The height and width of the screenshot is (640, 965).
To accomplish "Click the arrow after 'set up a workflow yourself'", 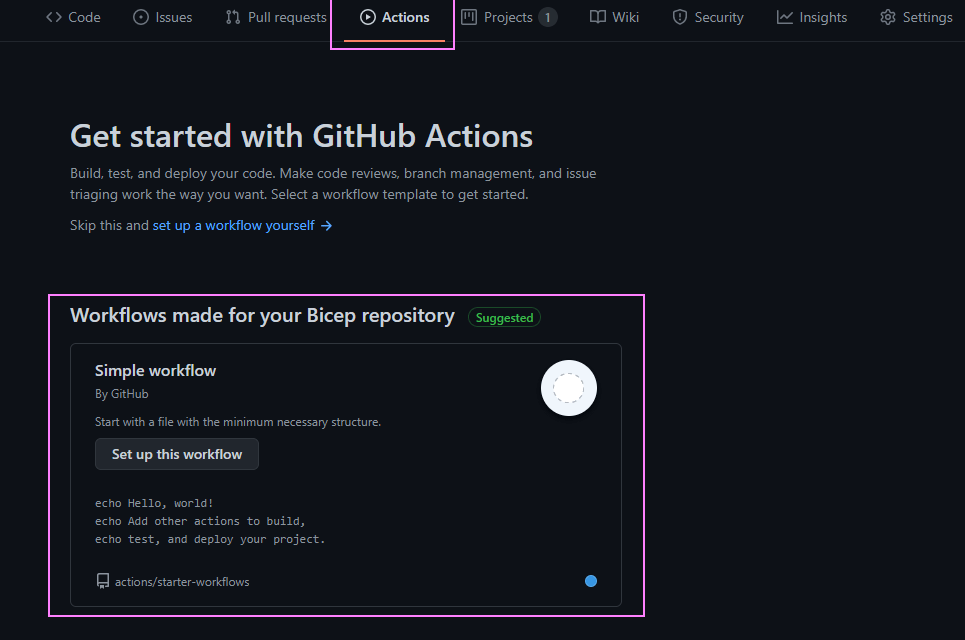I will (326, 226).
